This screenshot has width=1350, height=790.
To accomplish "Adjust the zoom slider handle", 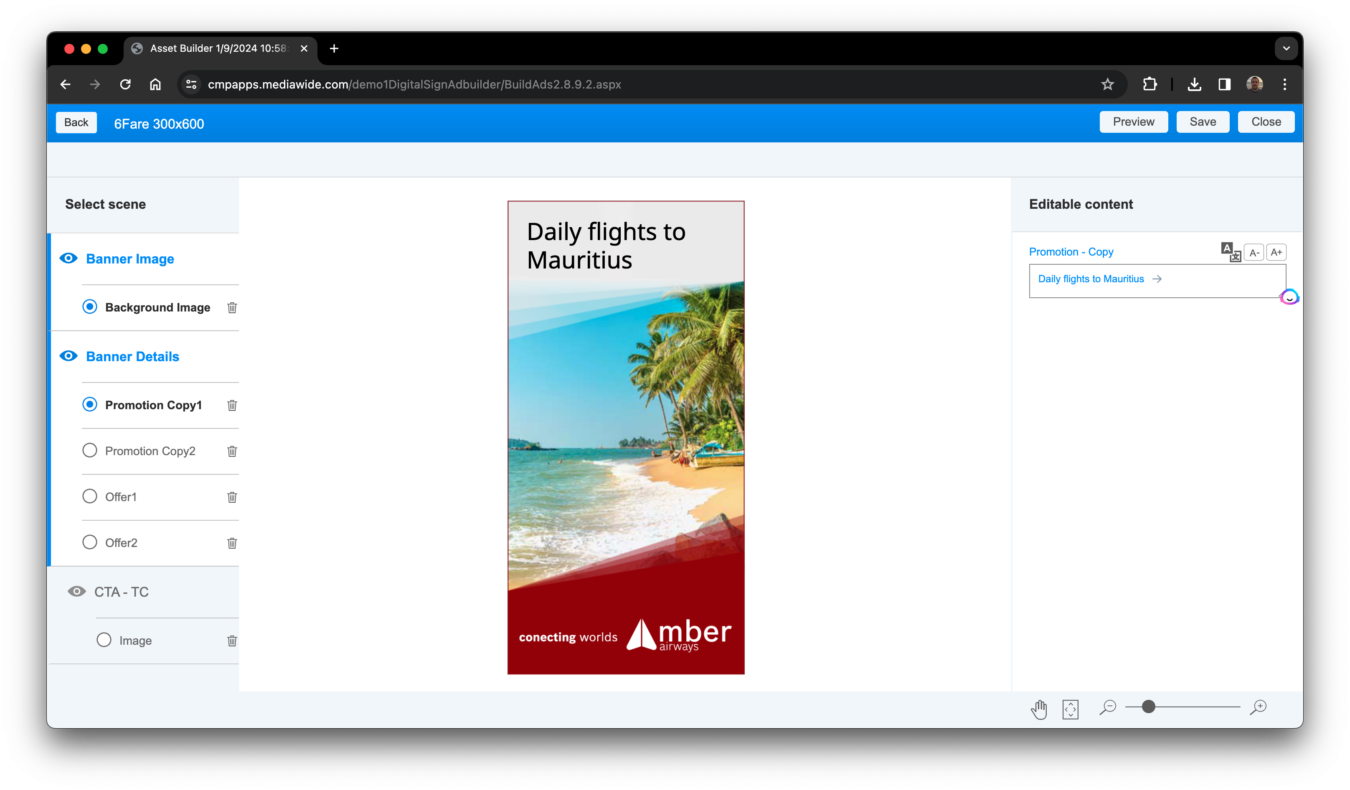I will (1150, 706).
